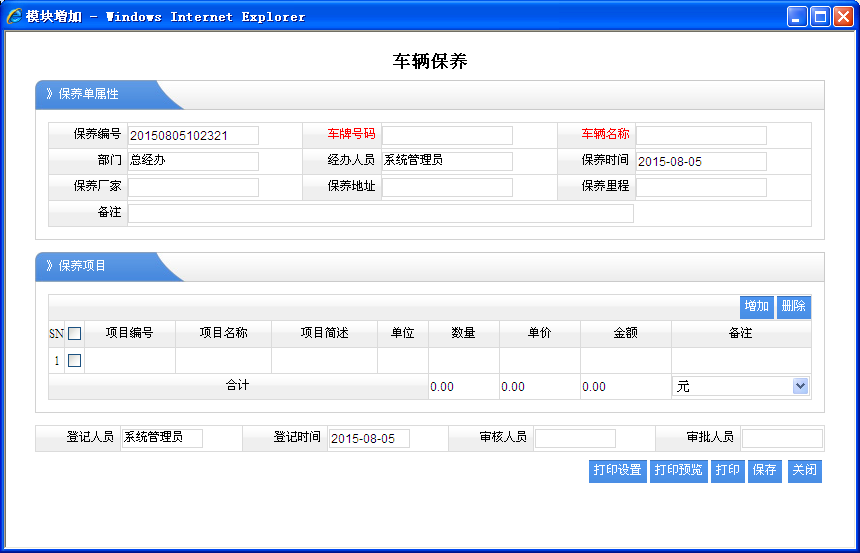
Task: Click the 打印 button
Action: (x=727, y=470)
